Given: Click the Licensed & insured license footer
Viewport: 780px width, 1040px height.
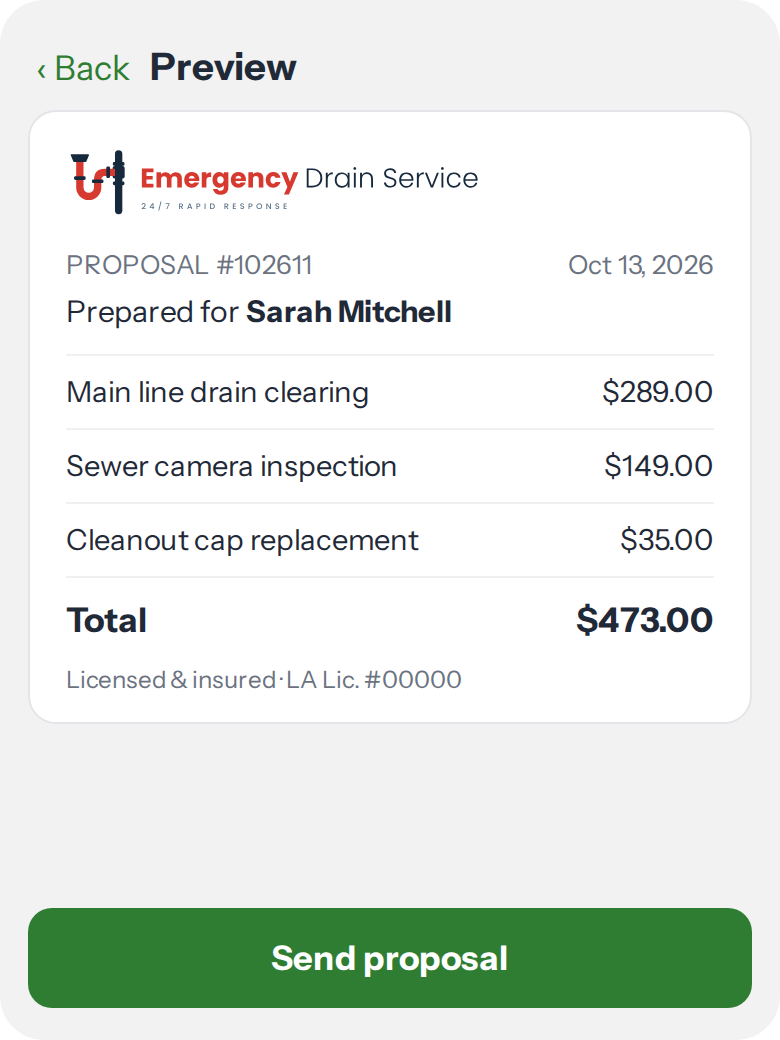Looking at the screenshot, I should [x=264, y=680].
